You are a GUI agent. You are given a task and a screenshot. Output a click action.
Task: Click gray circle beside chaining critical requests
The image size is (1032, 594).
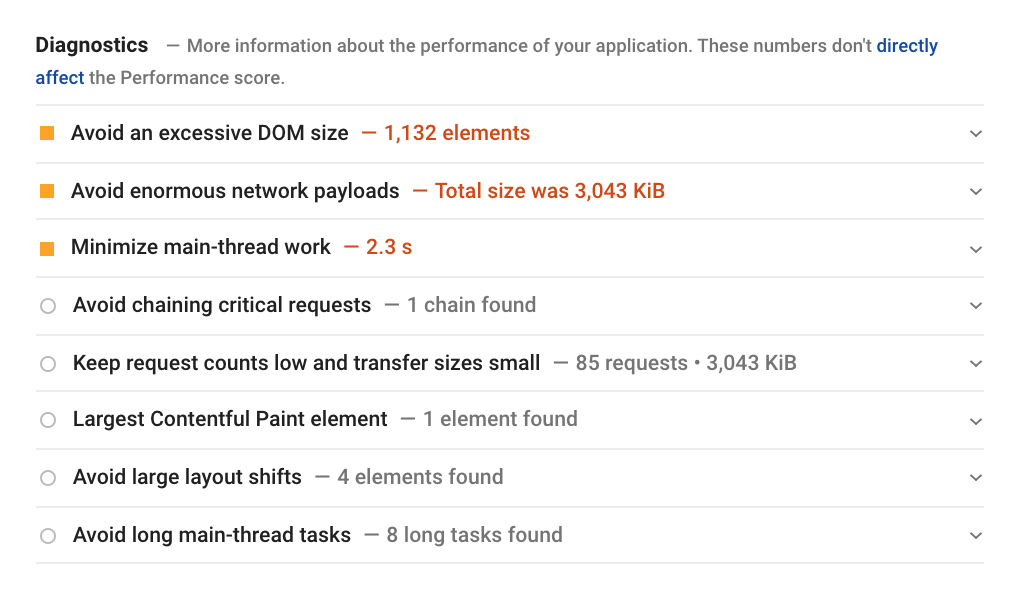pyautogui.click(x=48, y=306)
